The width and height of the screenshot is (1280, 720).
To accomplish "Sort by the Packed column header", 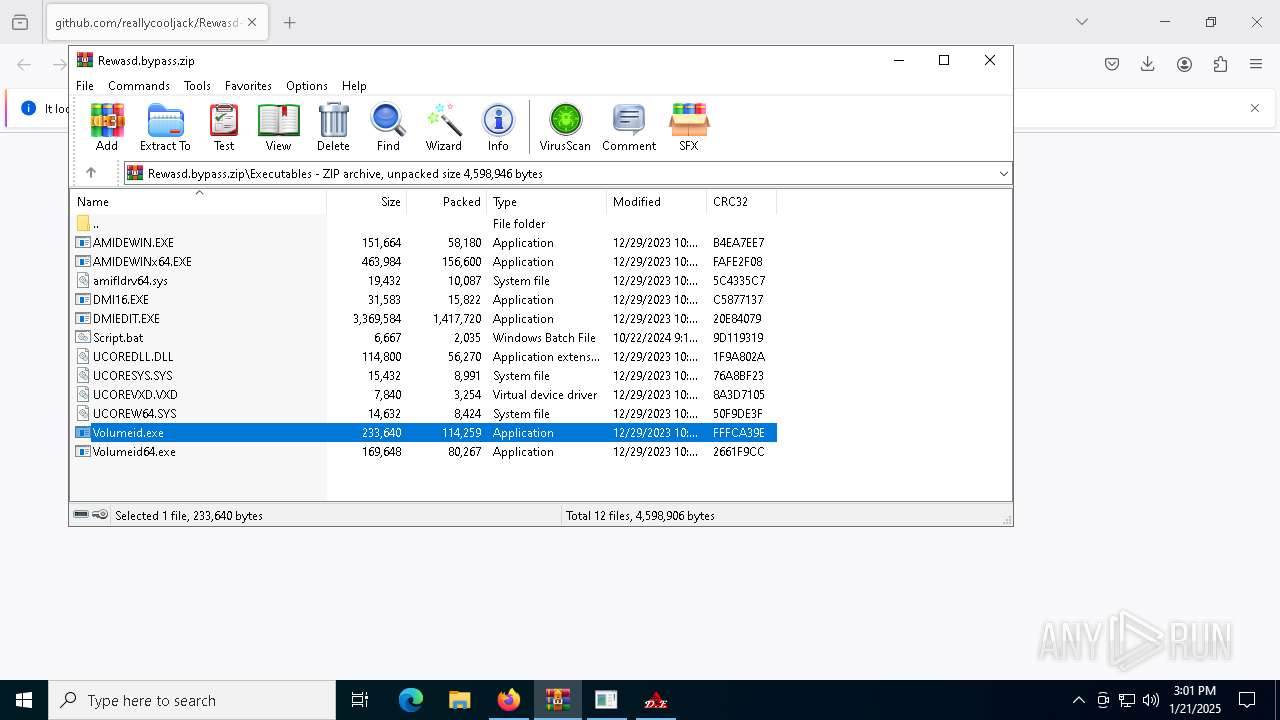I will pyautogui.click(x=447, y=202).
